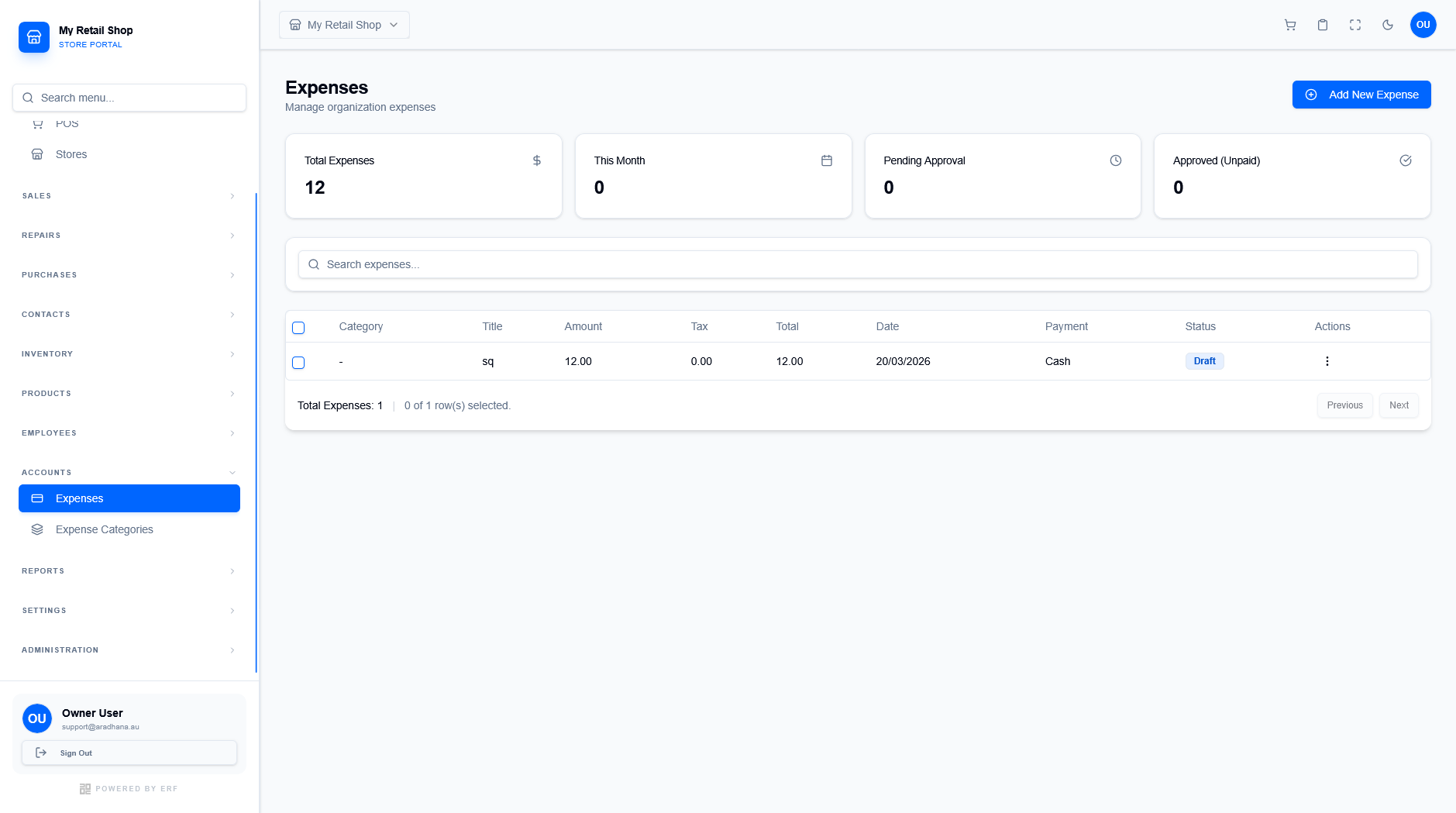Click the Draft status badge

click(1204, 360)
